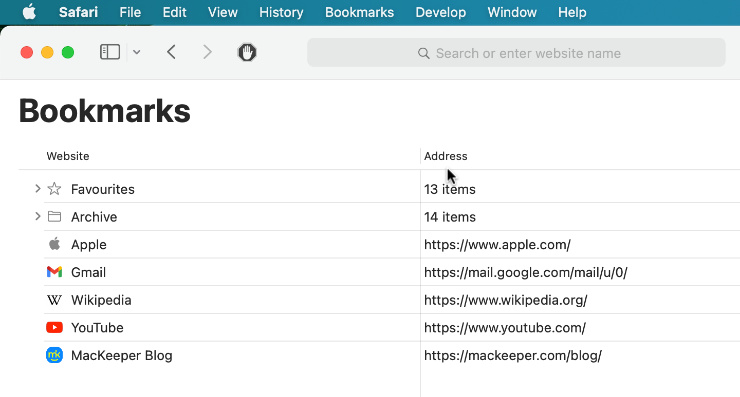Expand the Favourites folder chevron
740x397 pixels.
tap(37, 189)
